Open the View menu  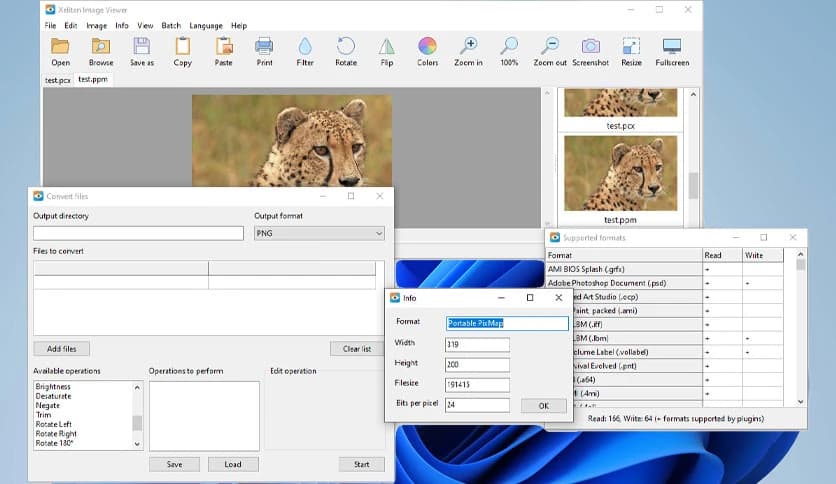[x=145, y=26]
